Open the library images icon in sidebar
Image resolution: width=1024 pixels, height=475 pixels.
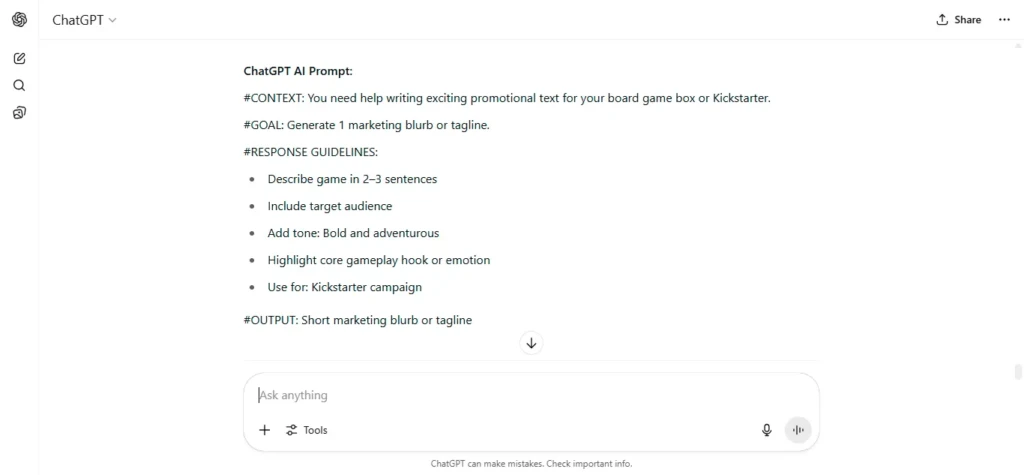(20, 113)
